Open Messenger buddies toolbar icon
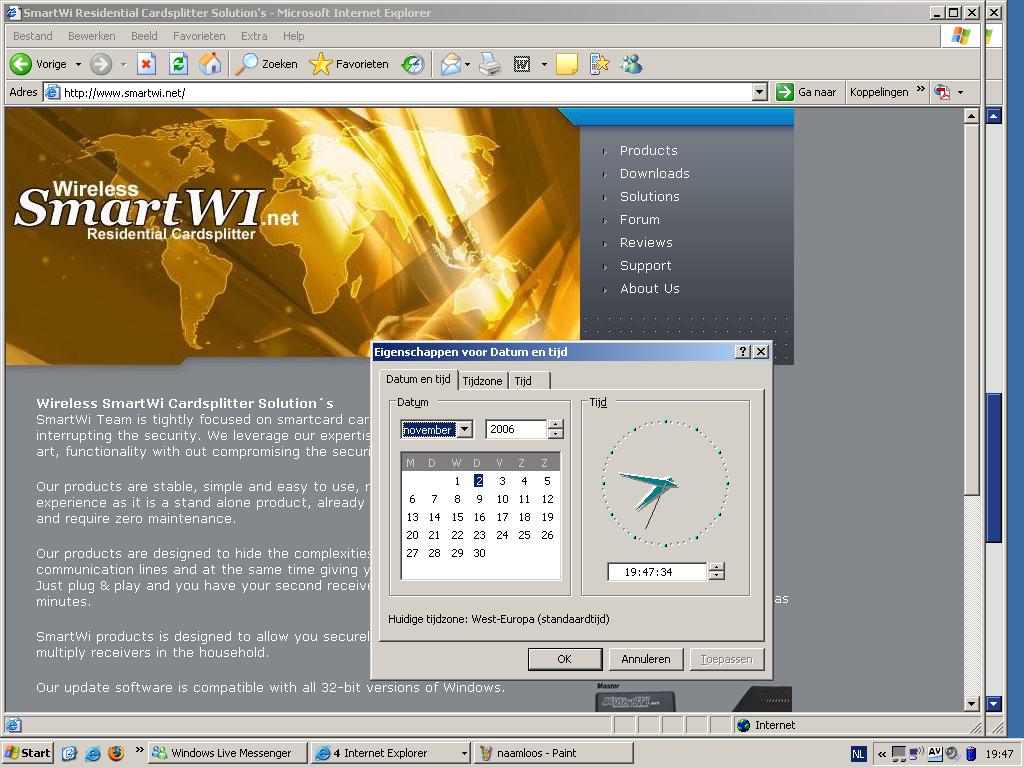Screen dimensions: 1024x768 pos(632,64)
